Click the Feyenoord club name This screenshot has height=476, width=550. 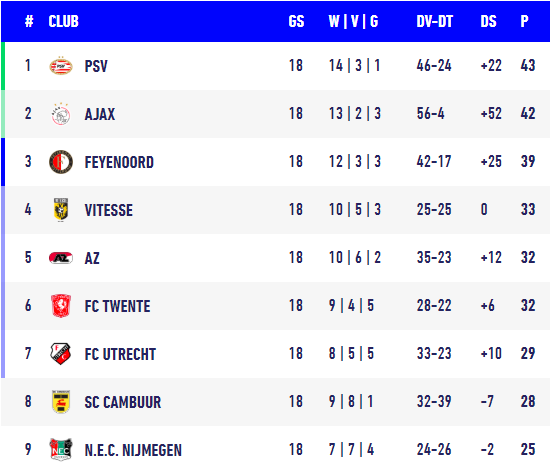click(x=119, y=162)
